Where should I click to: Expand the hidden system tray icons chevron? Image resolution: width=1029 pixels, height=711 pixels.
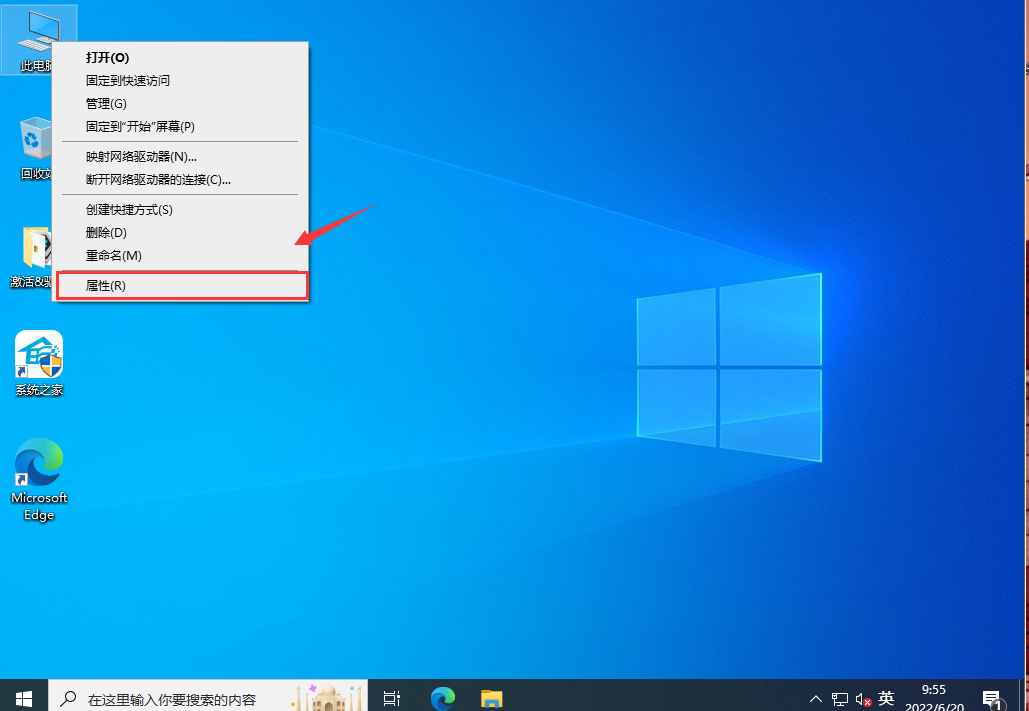(816, 698)
